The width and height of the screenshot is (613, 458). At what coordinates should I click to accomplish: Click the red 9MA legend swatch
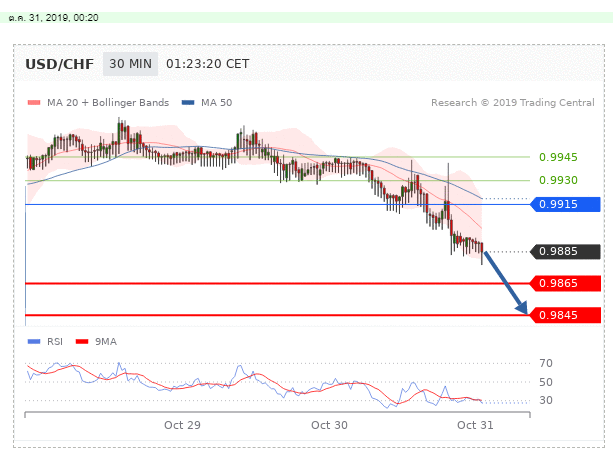tap(82, 342)
